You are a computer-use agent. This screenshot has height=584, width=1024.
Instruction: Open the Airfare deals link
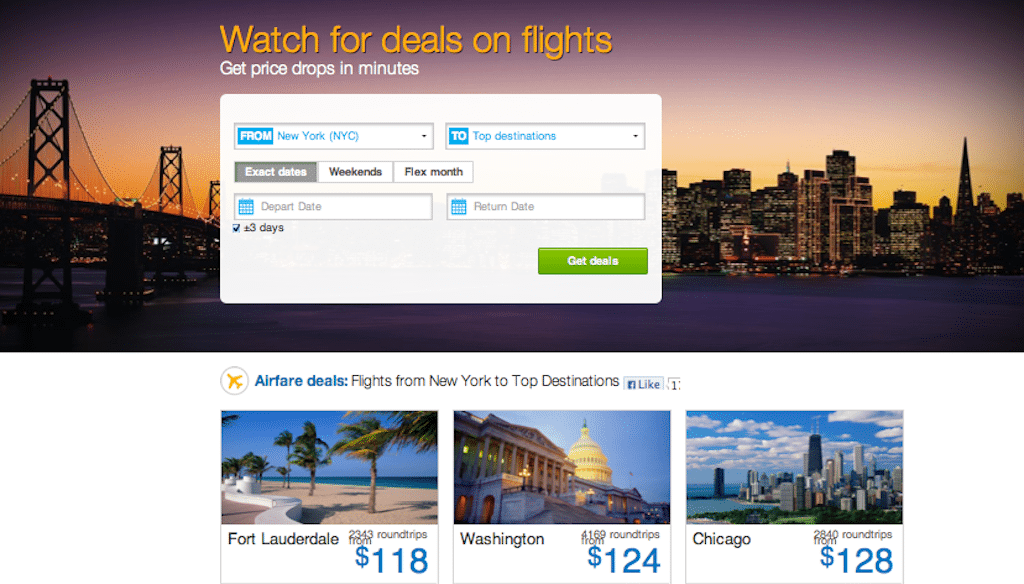[301, 381]
